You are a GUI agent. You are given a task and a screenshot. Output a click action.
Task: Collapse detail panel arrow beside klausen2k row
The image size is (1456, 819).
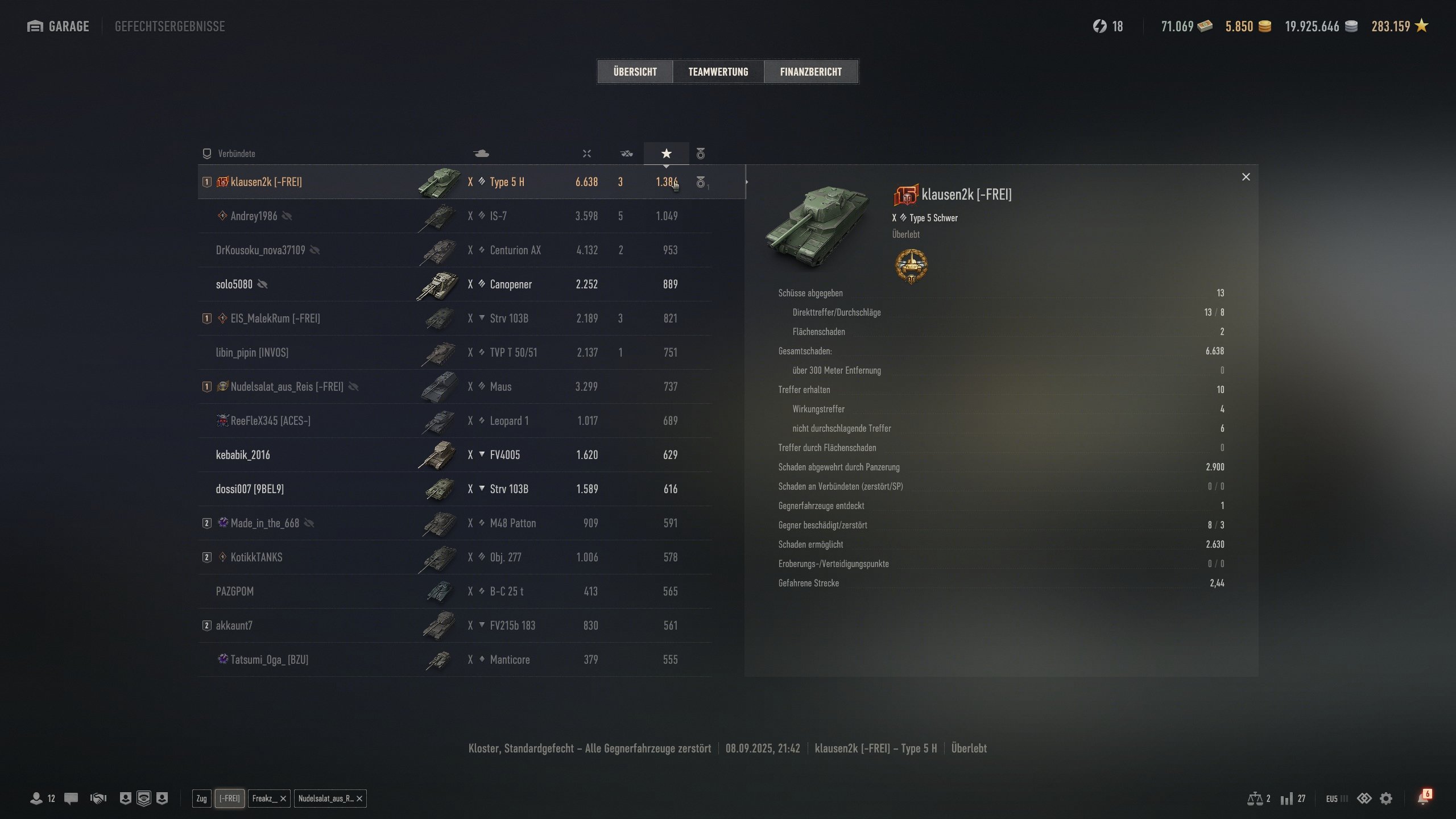746,182
